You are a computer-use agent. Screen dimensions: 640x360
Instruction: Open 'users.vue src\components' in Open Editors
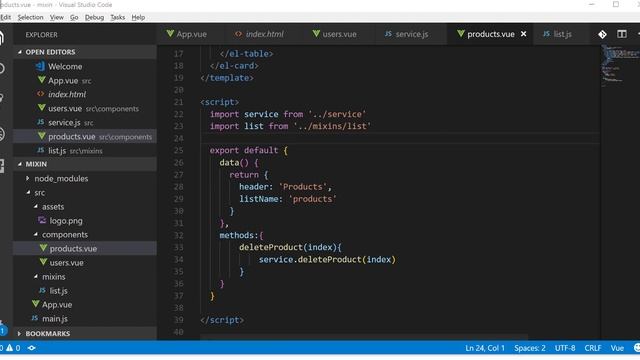pos(85,108)
